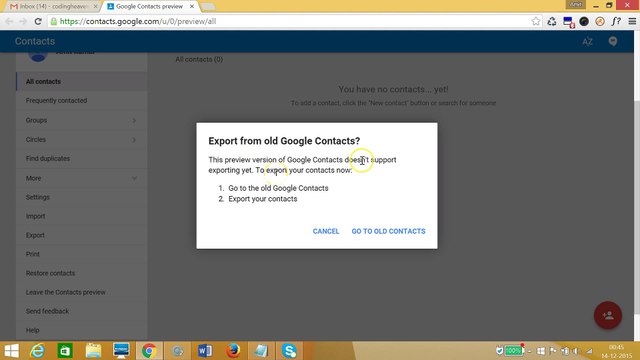Collapse the More section arrow
This screenshot has height=360, width=640.
[134, 178]
